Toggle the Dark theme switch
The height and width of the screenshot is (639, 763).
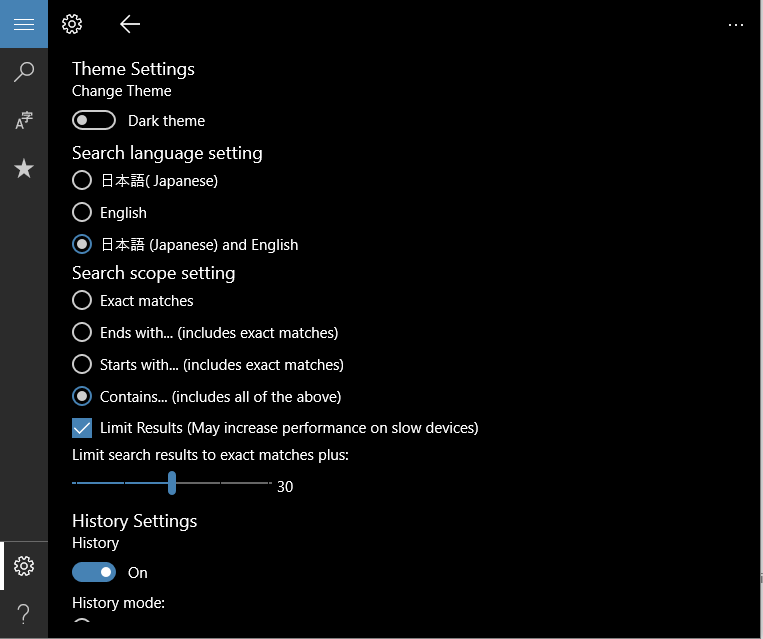pos(94,120)
